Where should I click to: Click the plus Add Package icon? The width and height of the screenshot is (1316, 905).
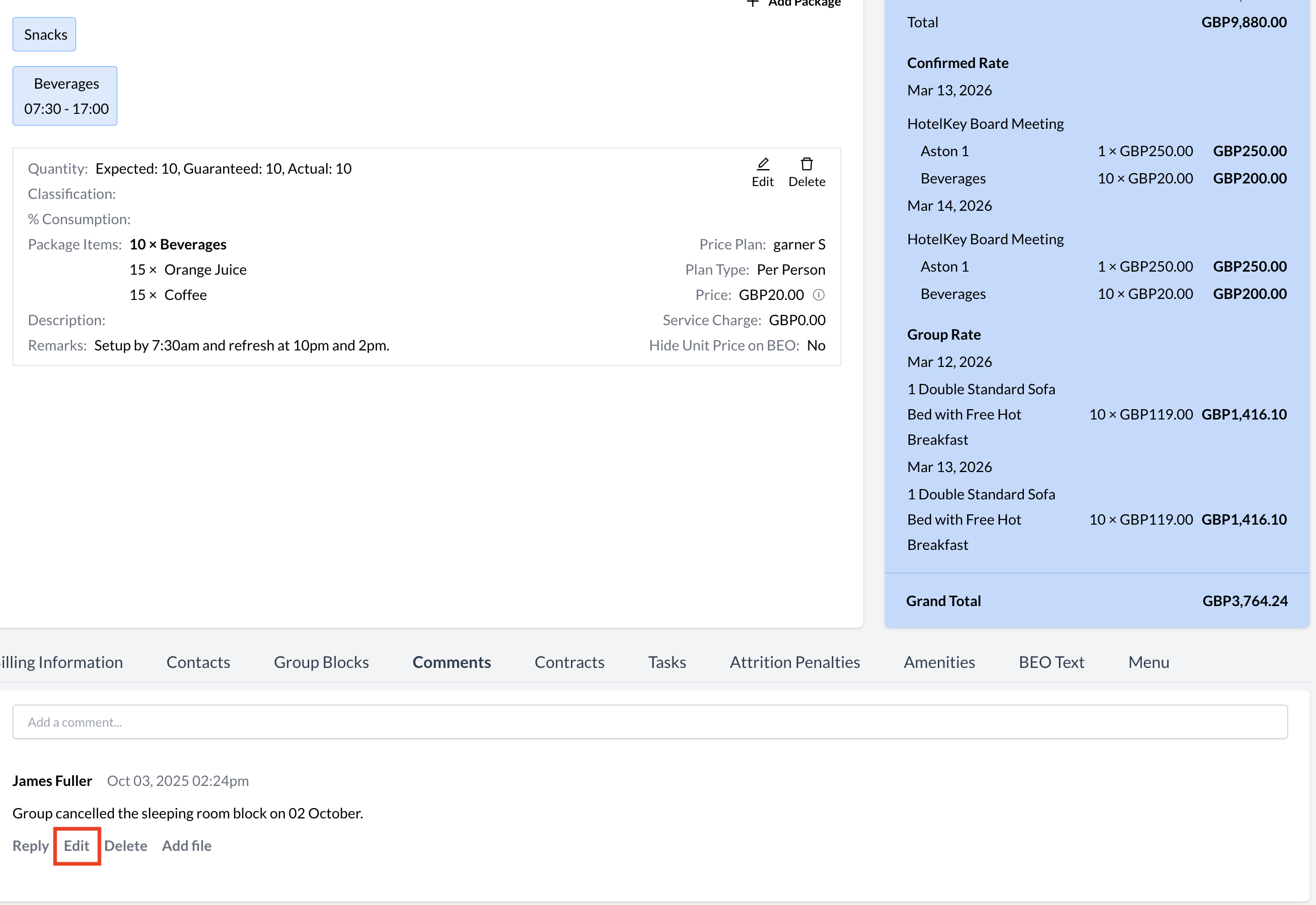752,4
